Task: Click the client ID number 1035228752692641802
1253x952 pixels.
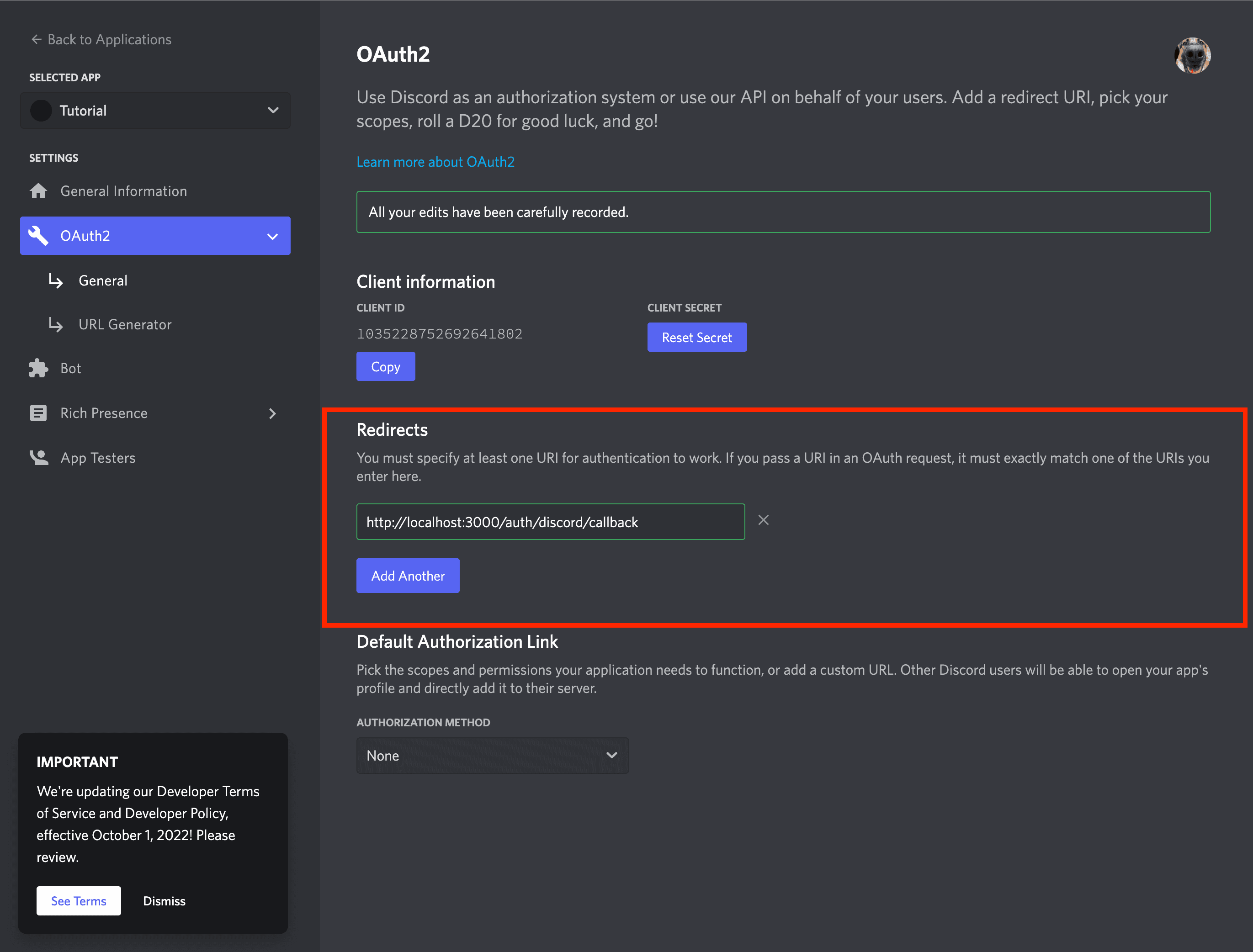Action: (x=440, y=334)
